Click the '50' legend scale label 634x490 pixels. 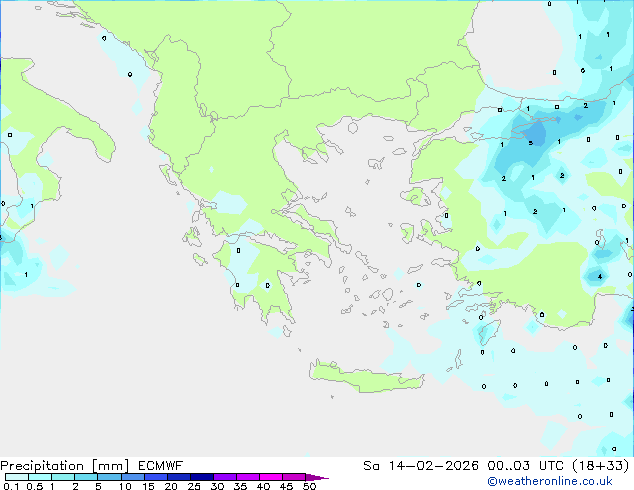310,486
